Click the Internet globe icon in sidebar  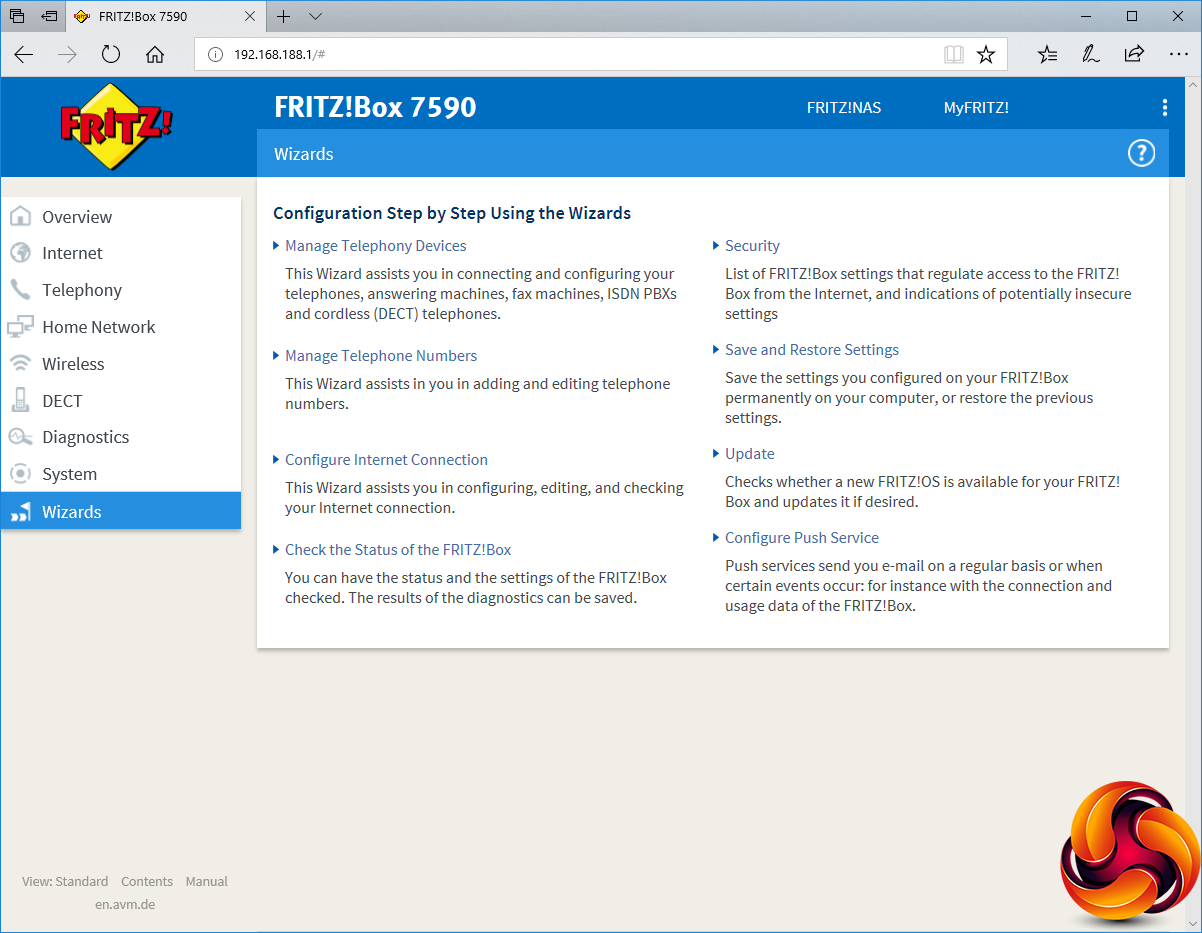(x=20, y=253)
